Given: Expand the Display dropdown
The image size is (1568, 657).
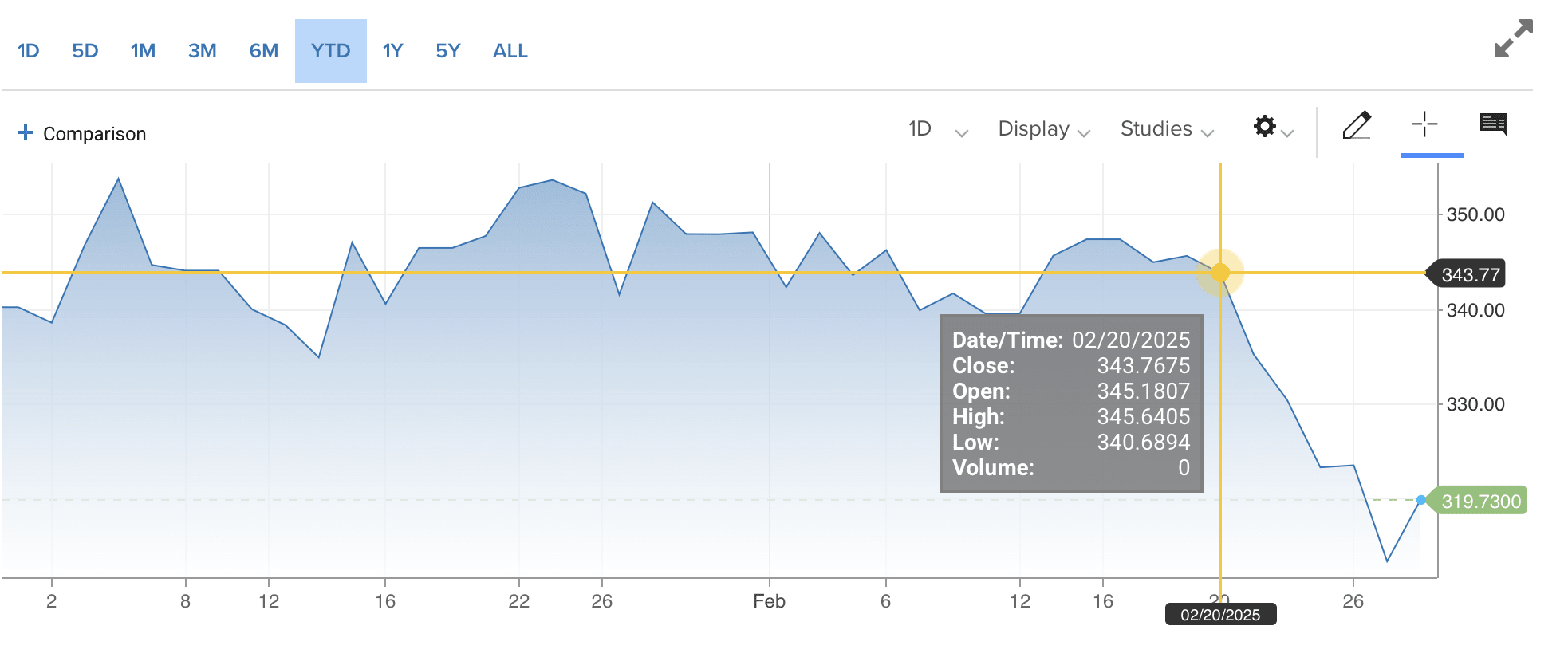Looking at the screenshot, I should point(1044,129).
